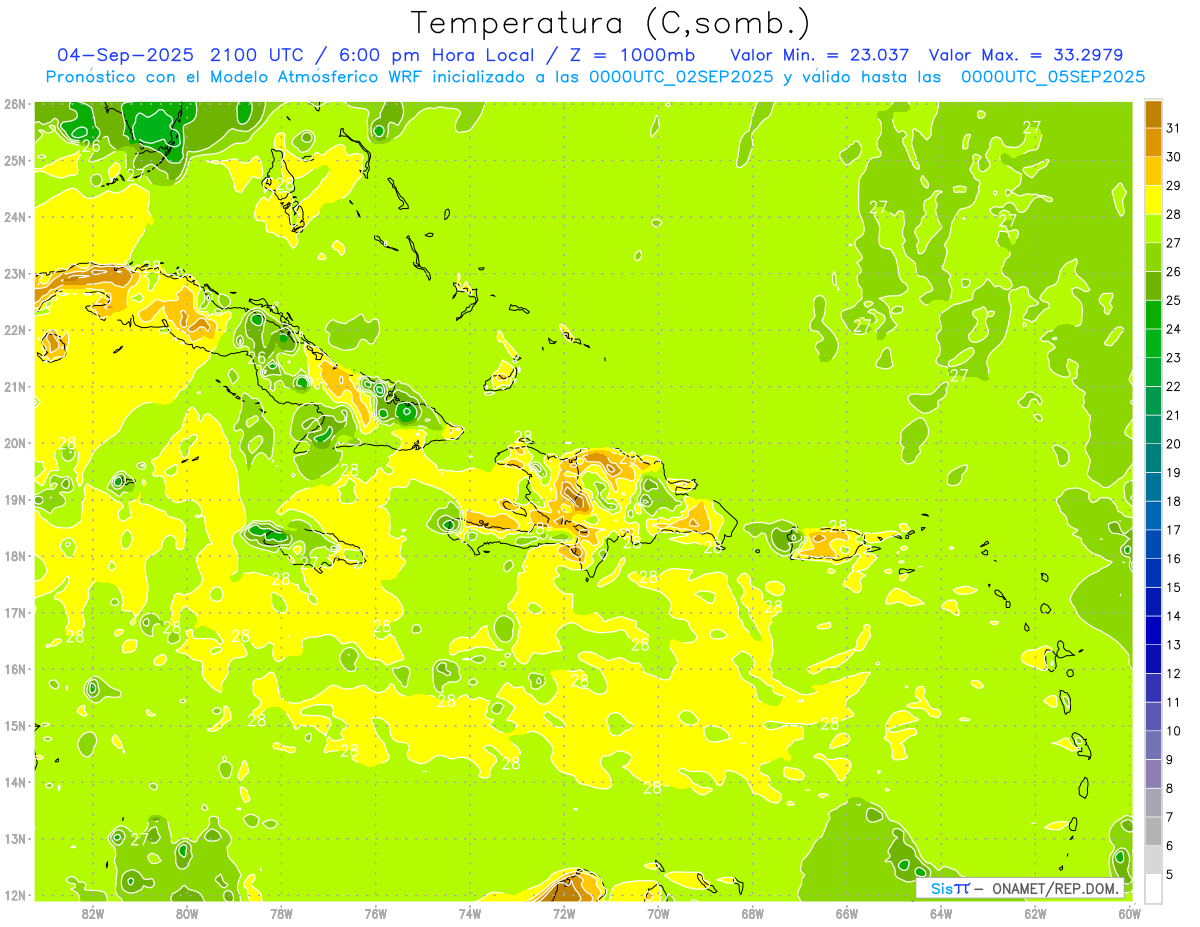Click the brown swatch above 31 on the scale
Screen dimensions: 1200x927
tap(1153, 114)
